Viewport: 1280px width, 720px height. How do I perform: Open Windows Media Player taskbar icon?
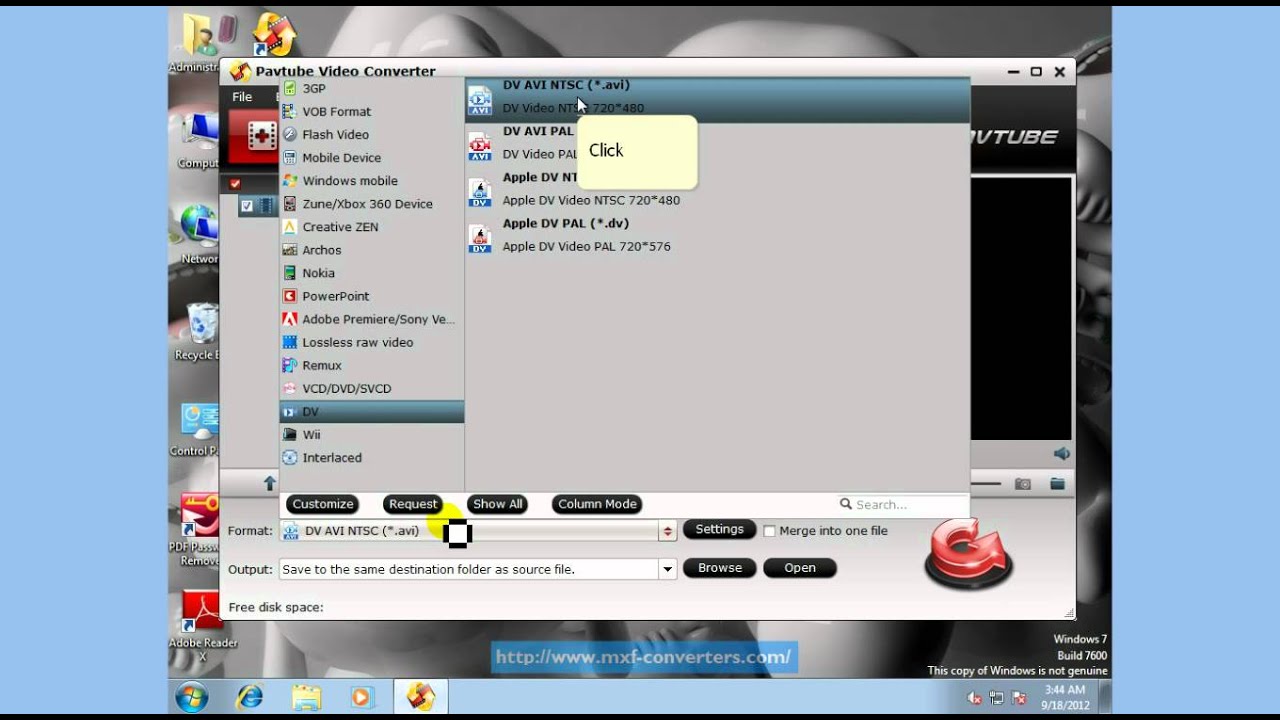362,697
